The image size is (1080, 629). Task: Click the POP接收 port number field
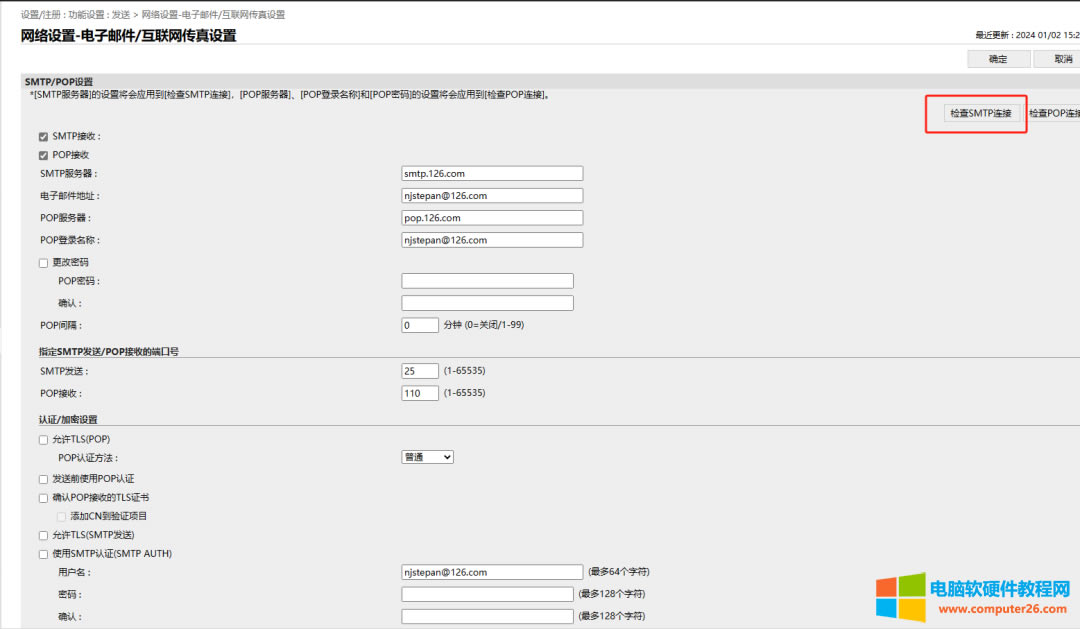click(x=419, y=393)
